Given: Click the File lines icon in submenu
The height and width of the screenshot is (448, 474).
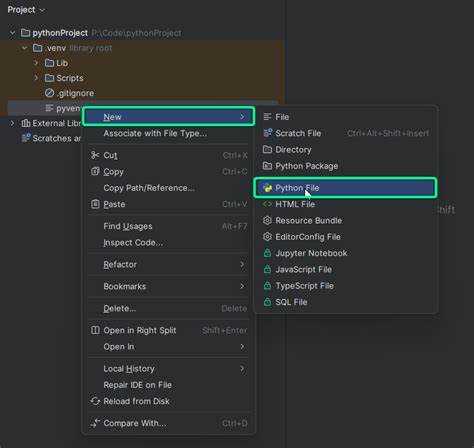Looking at the screenshot, I should point(267,117).
